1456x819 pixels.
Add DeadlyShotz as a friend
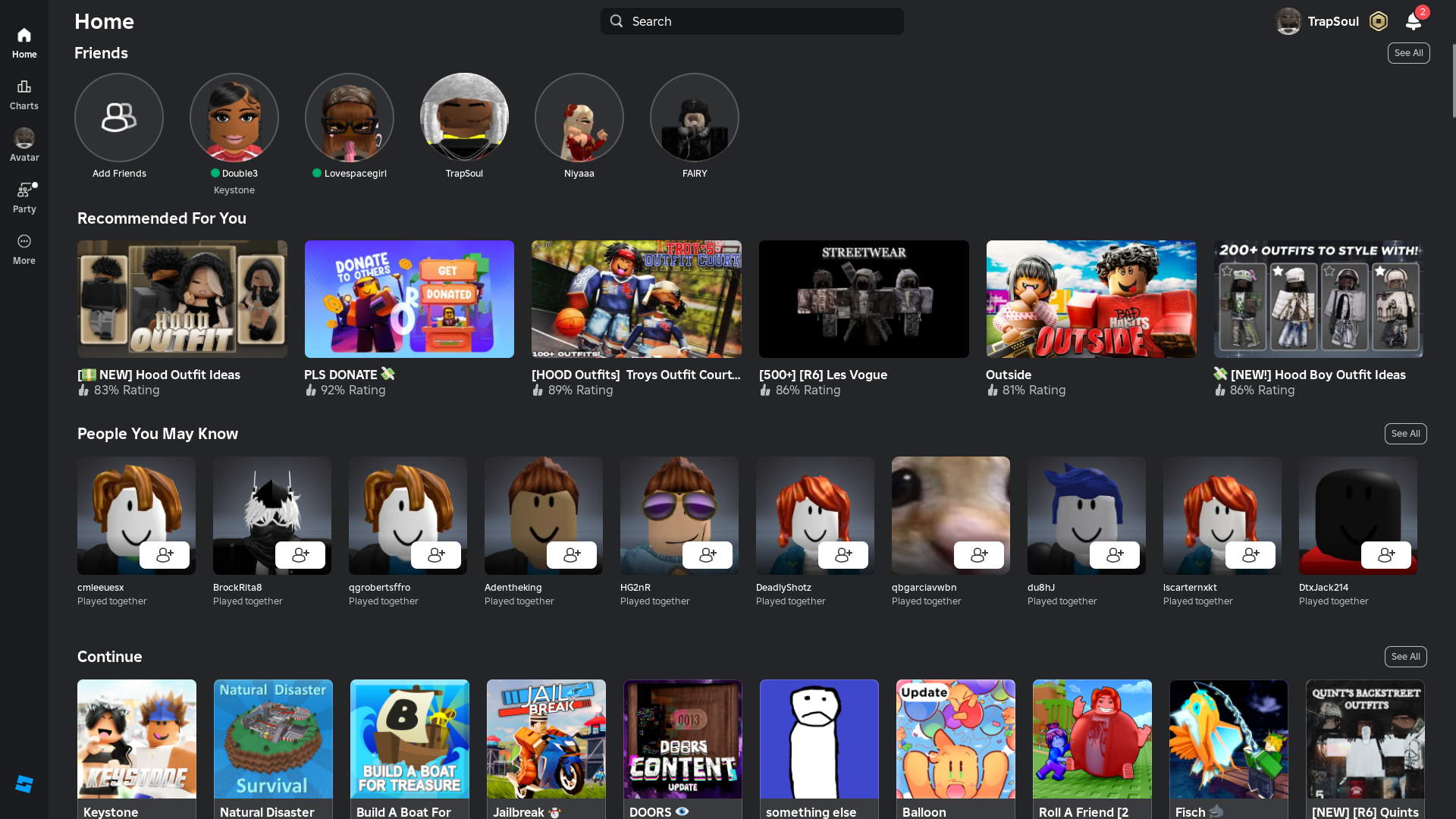click(x=843, y=555)
